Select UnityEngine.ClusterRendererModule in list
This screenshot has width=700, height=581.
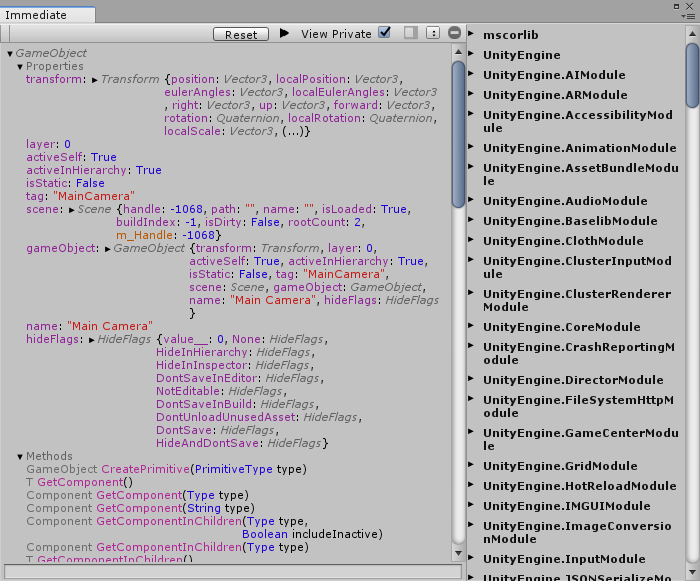(x=577, y=301)
